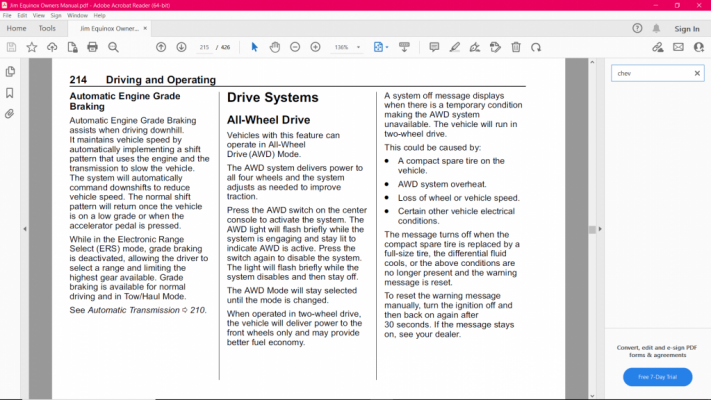Delete with the trash can icon
Viewport: 711px width, 400px height.
tap(516, 47)
